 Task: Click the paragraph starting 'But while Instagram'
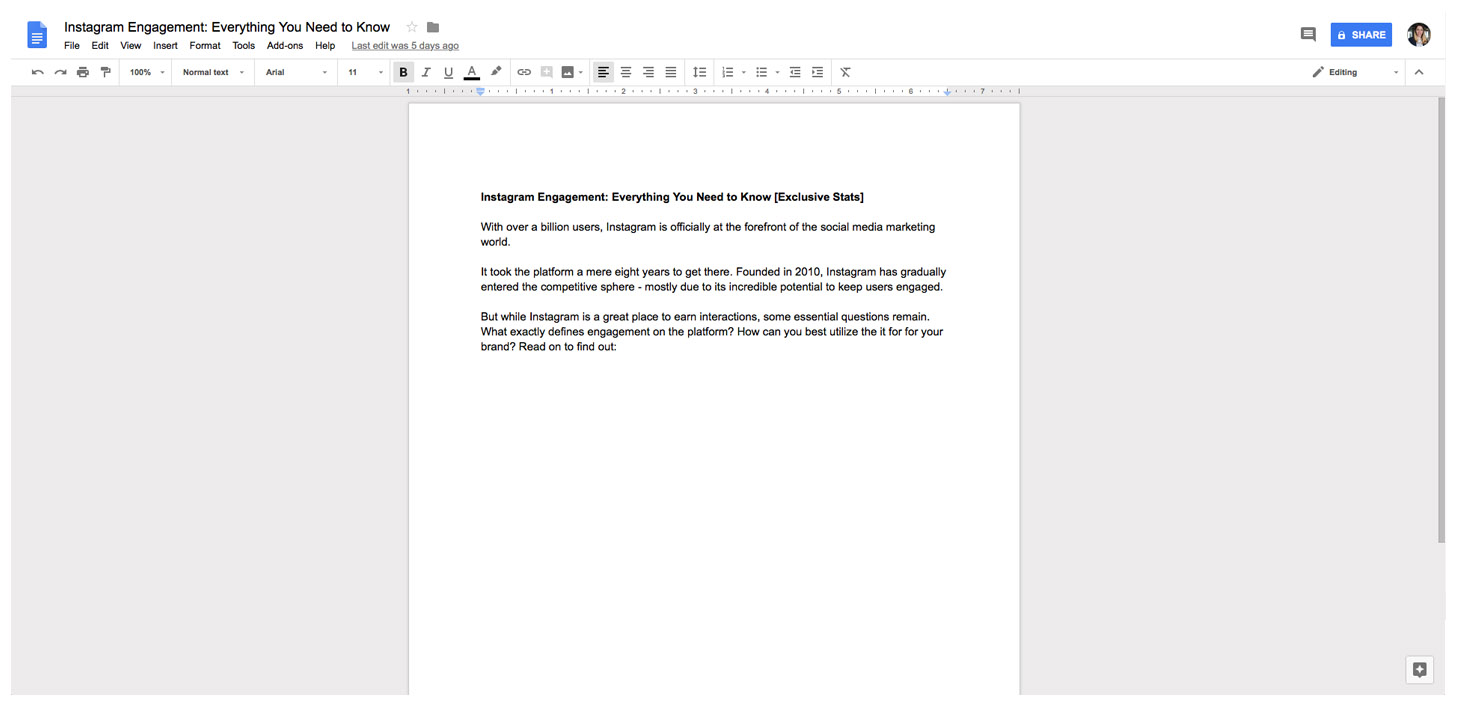pyautogui.click(x=712, y=332)
